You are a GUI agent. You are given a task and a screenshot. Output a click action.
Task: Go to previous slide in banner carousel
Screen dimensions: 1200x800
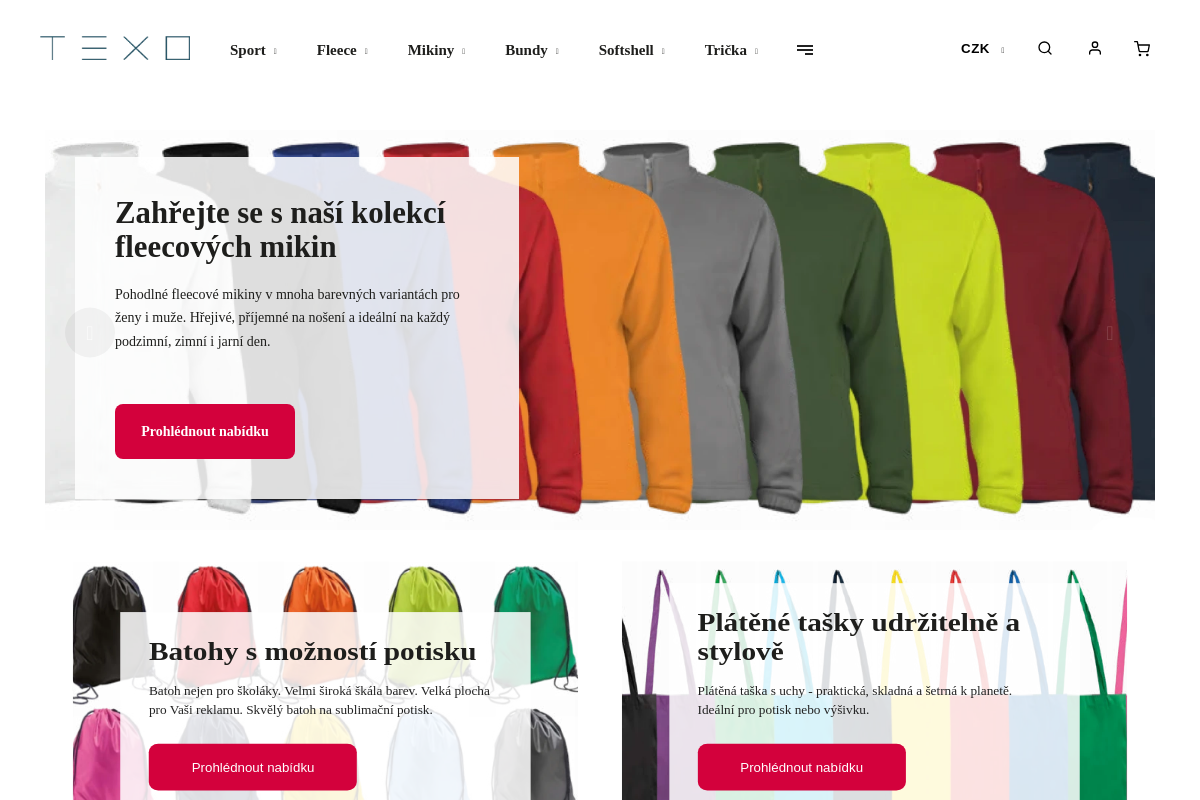coord(90,333)
